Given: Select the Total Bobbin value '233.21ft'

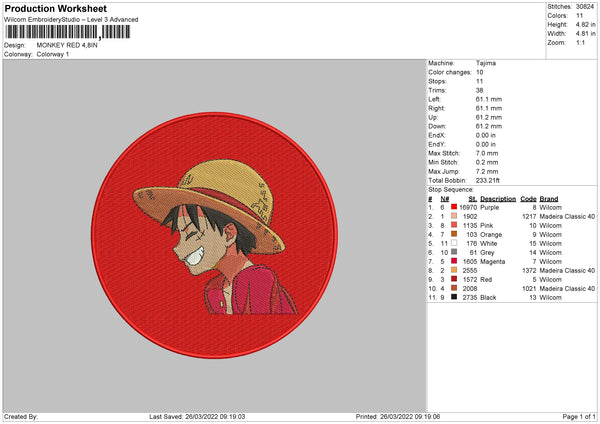Looking at the screenshot, I should 488,180.
